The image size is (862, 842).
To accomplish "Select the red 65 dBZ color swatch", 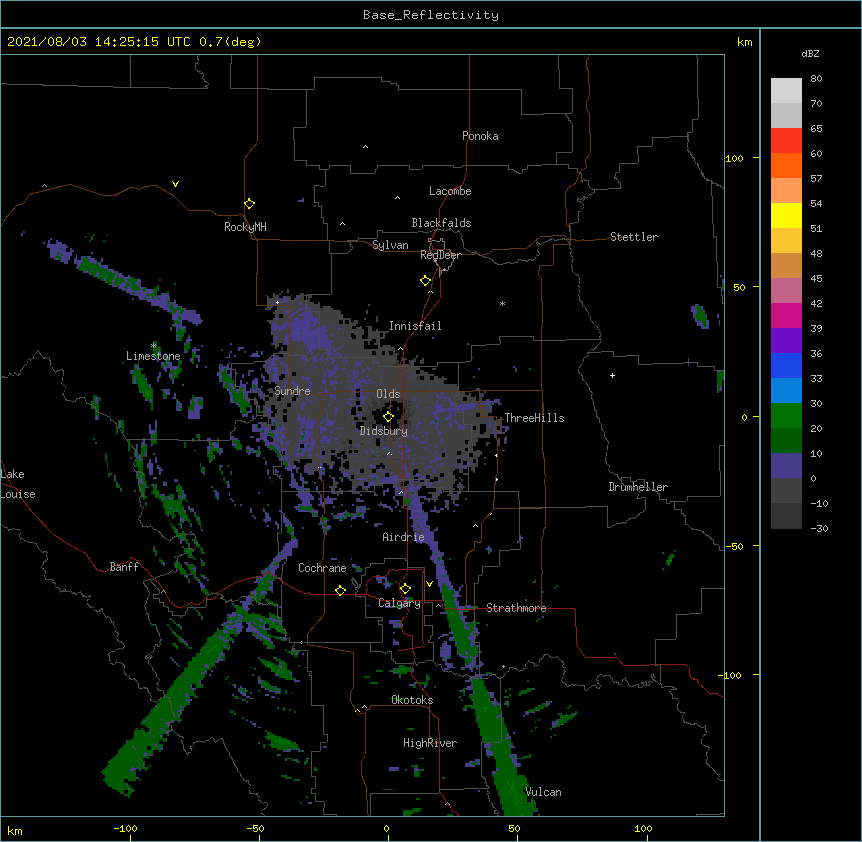I will coord(786,140).
